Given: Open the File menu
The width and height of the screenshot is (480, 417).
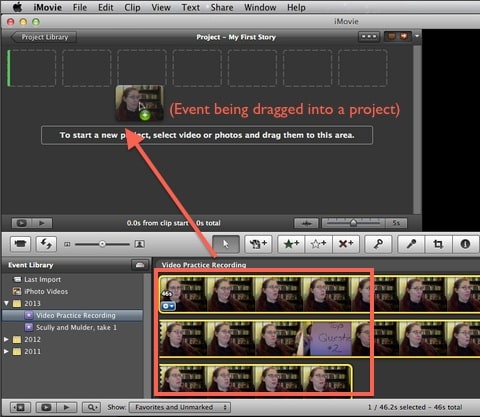Looking at the screenshot, I should 80,7.
